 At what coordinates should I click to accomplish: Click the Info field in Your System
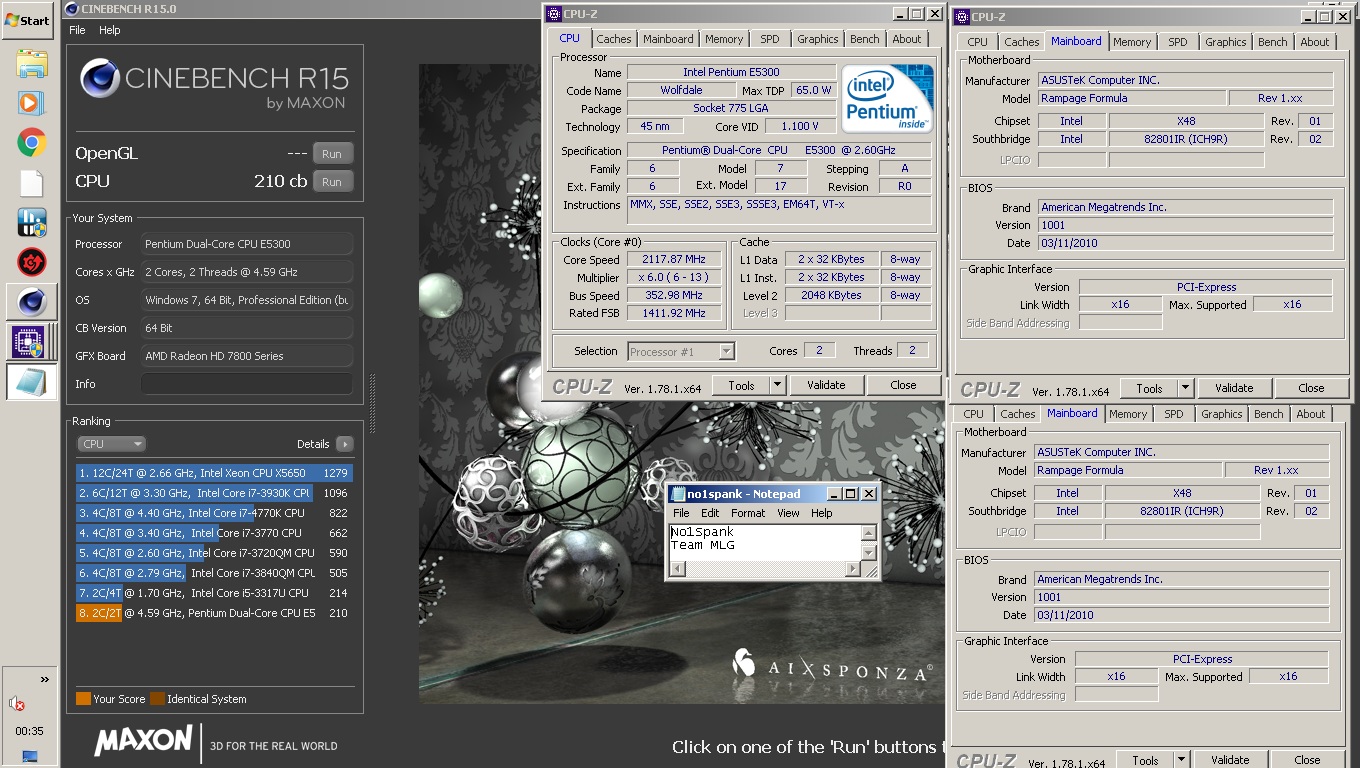(x=247, y=384)
